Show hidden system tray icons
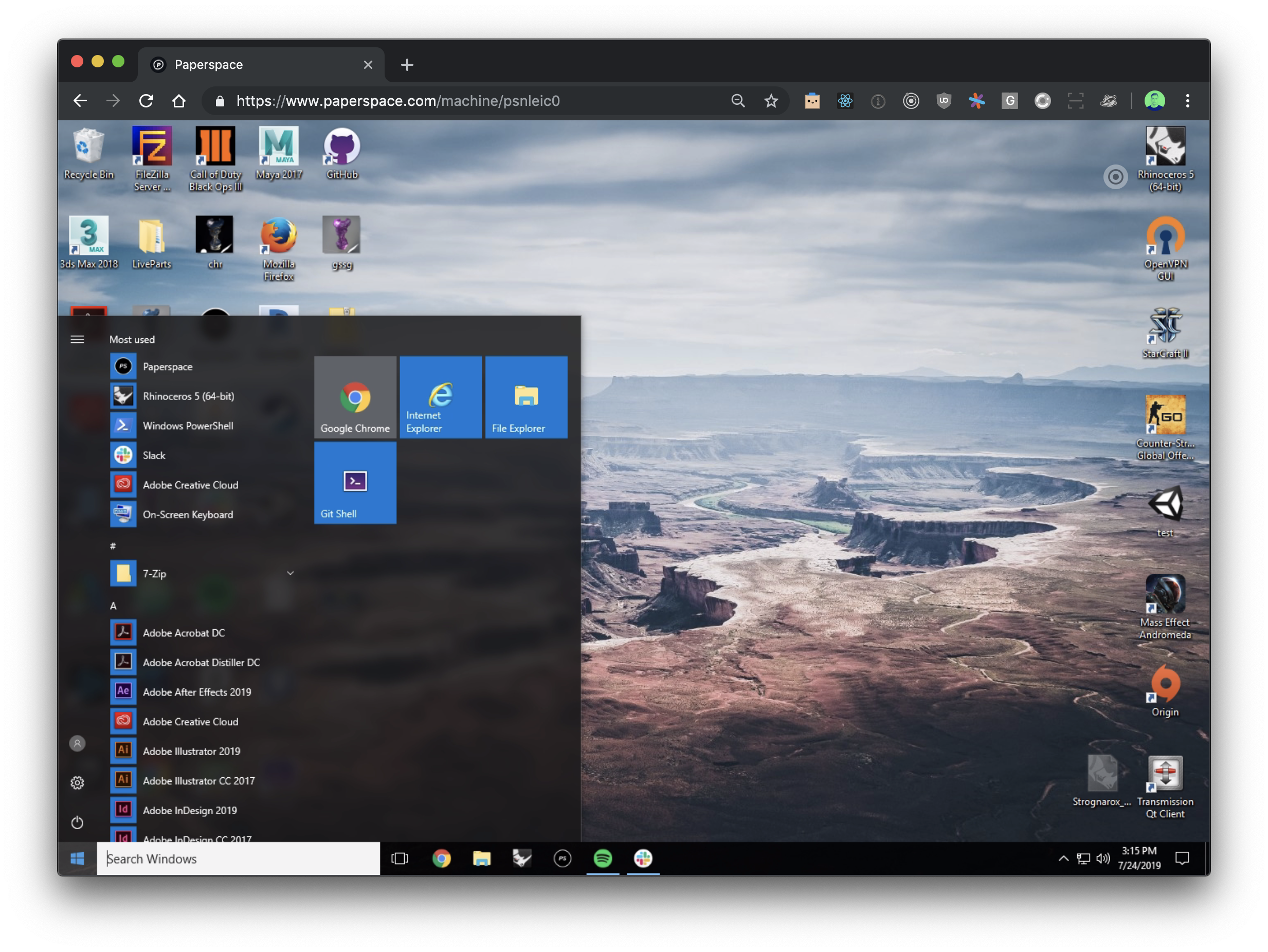Screen dimensions: 1268x952 click(1063, 858)
